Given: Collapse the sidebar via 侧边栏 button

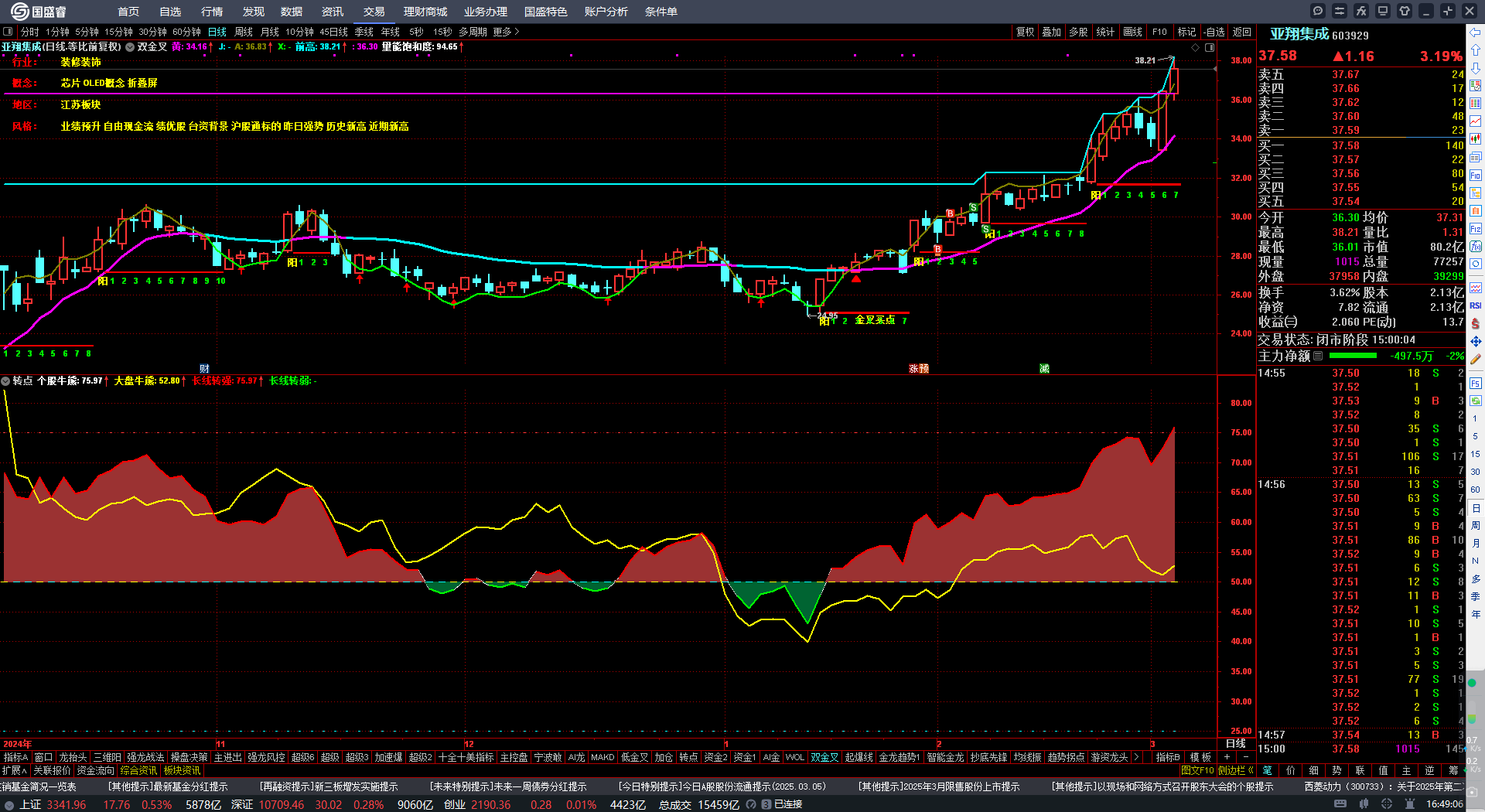Looking at the screenshot, I should (x=1235, y=770).
